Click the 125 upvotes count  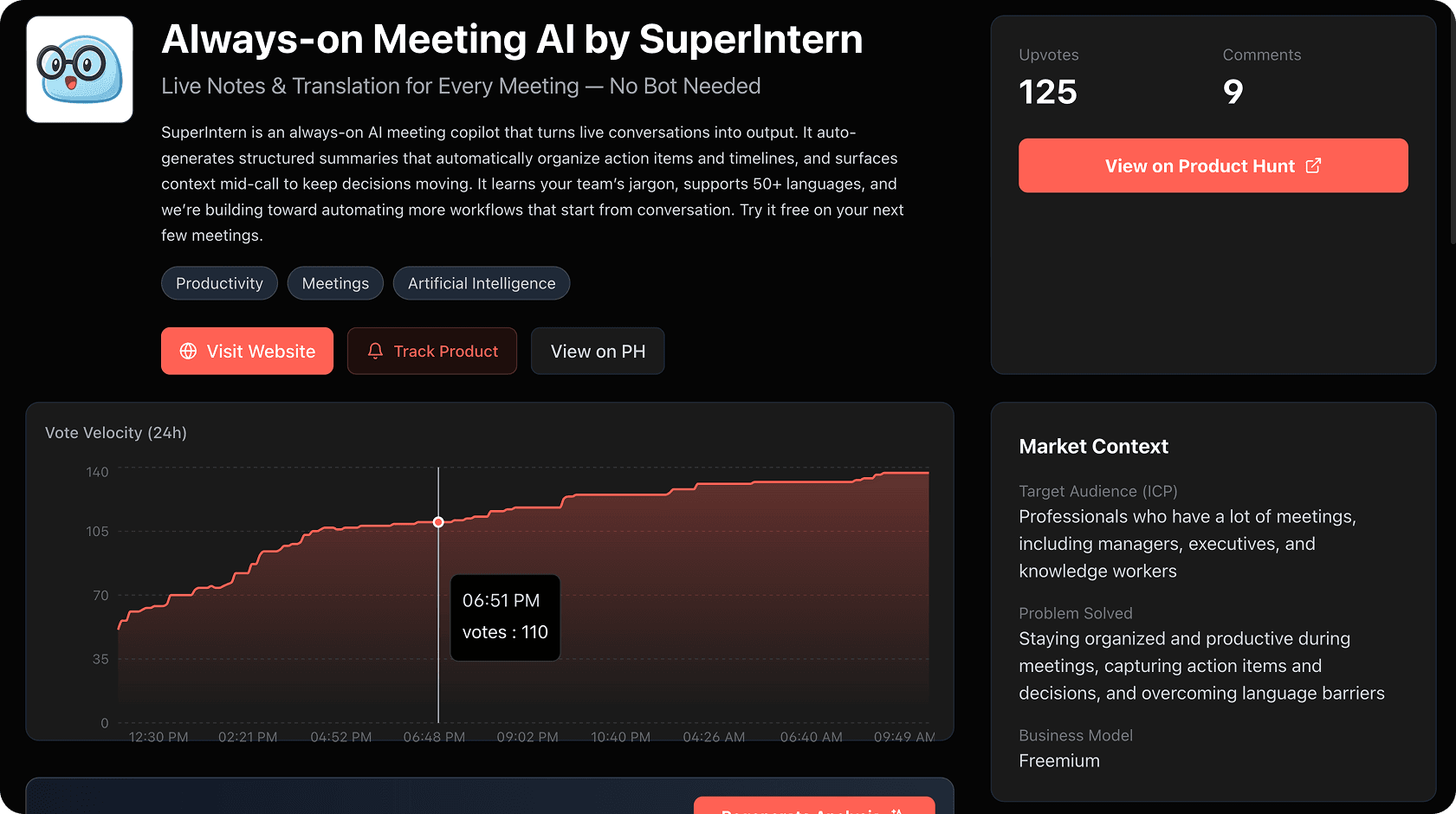(1048, 92)
